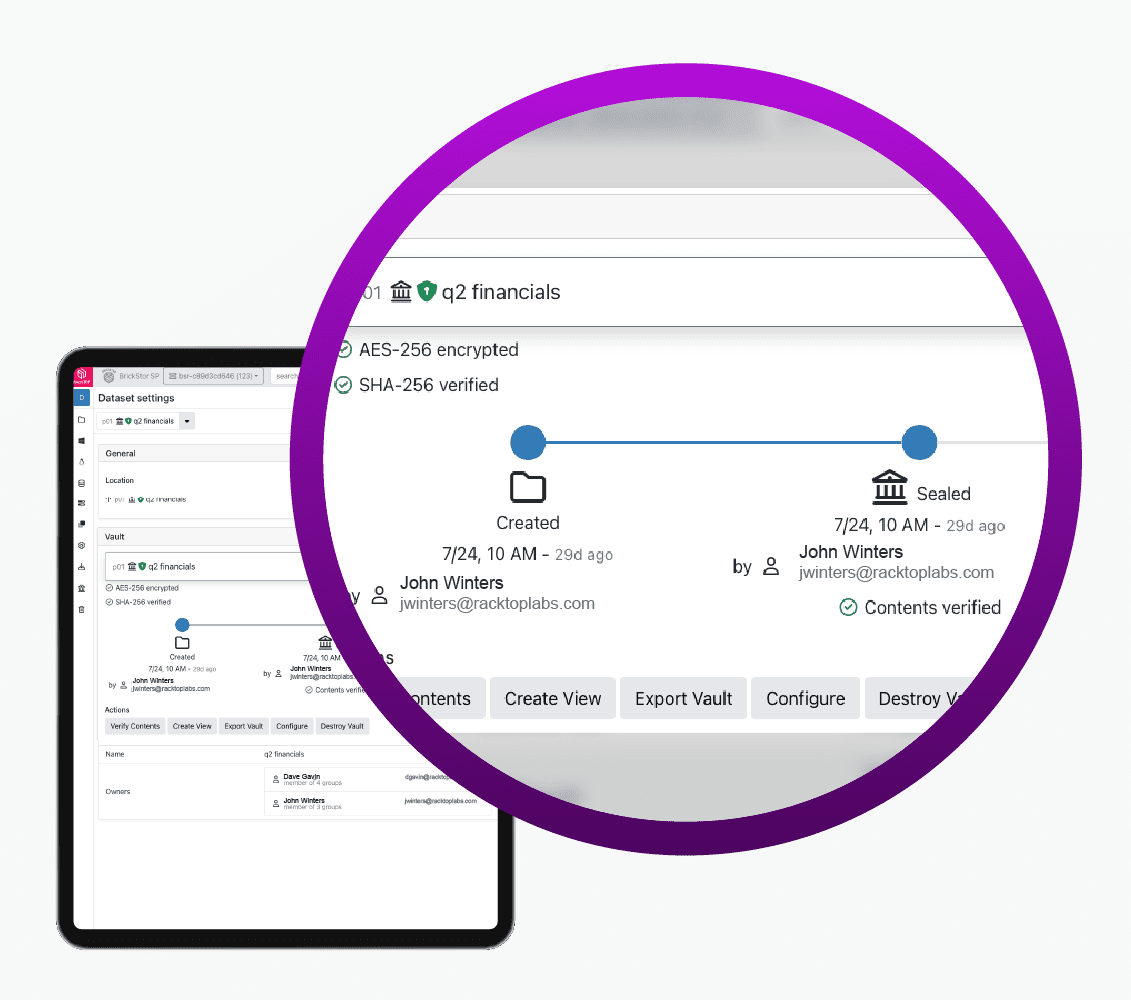1131x1000 pixels.
Task: Click the user icon beside John Winters in Owners
Action: point(276,803)
